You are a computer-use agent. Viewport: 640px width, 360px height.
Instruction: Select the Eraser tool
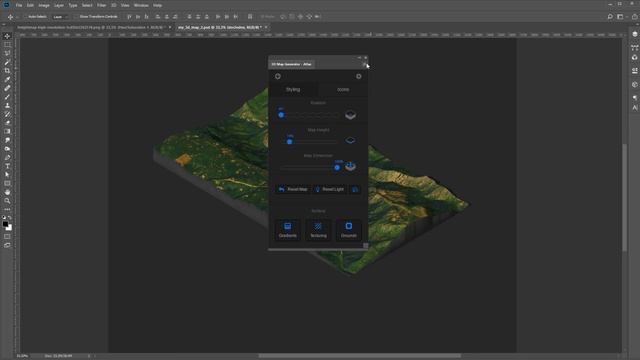click(x=7, y=122)
